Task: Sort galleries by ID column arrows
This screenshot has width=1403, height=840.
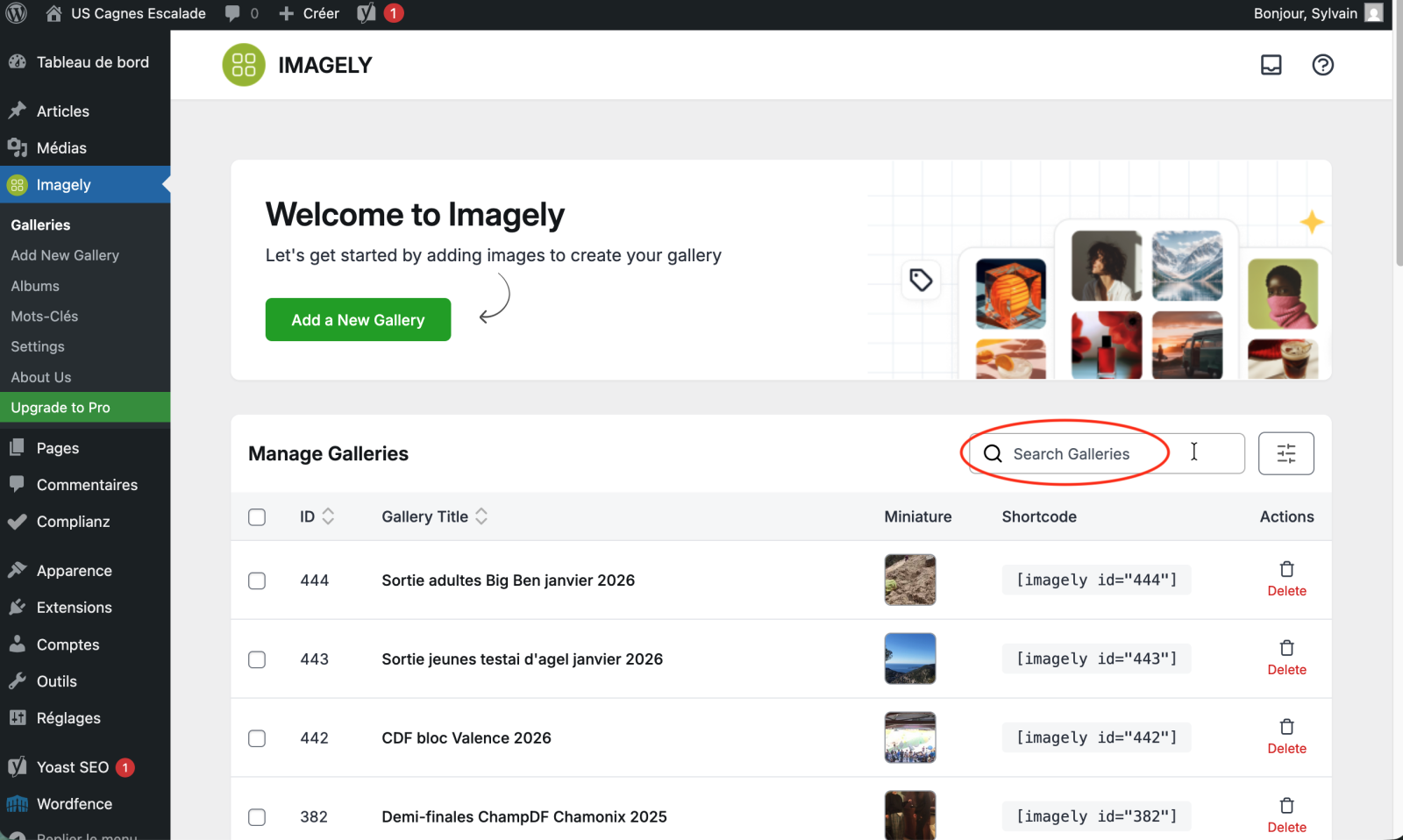Action: [x=328, y=516]
